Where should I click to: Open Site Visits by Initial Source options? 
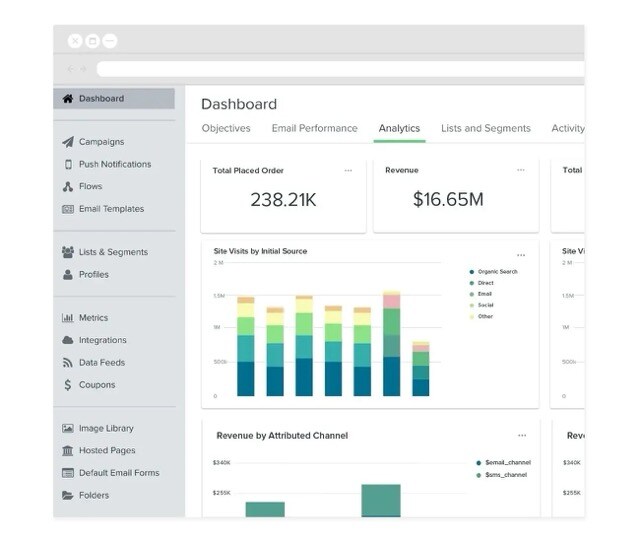pyautogui.click(x=521, y=256)
